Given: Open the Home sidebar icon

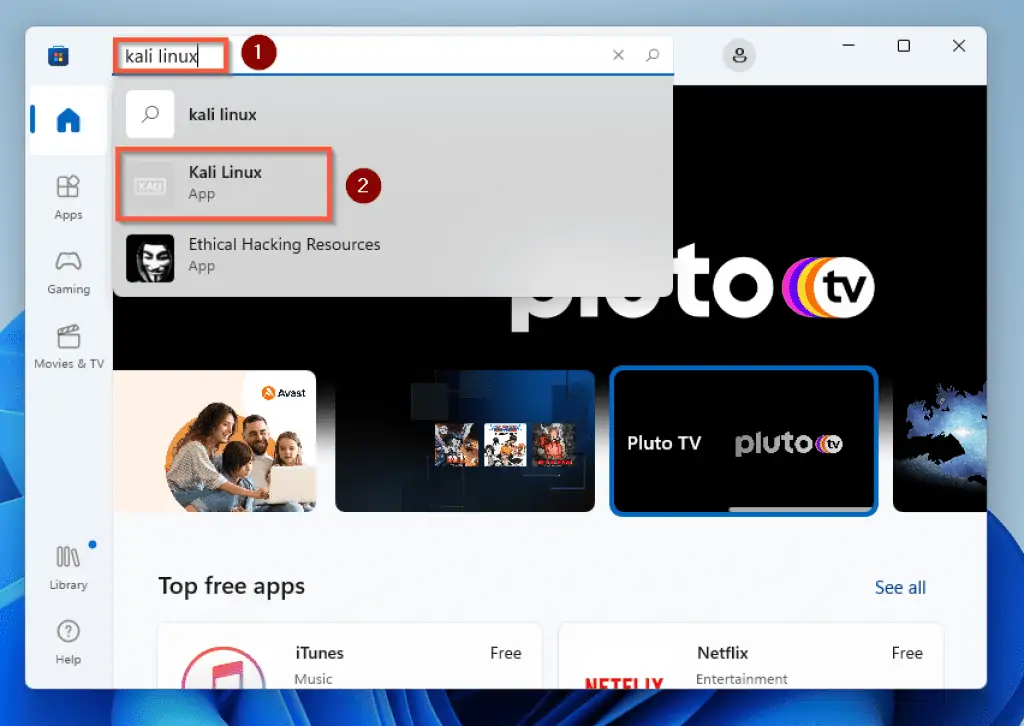Looking at the screenshot, I should [x=68, y=121].
